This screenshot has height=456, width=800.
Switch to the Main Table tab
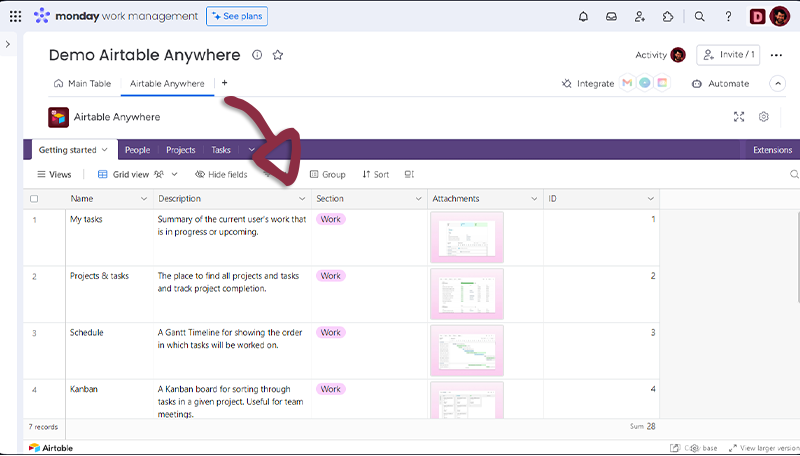point(82,84)
